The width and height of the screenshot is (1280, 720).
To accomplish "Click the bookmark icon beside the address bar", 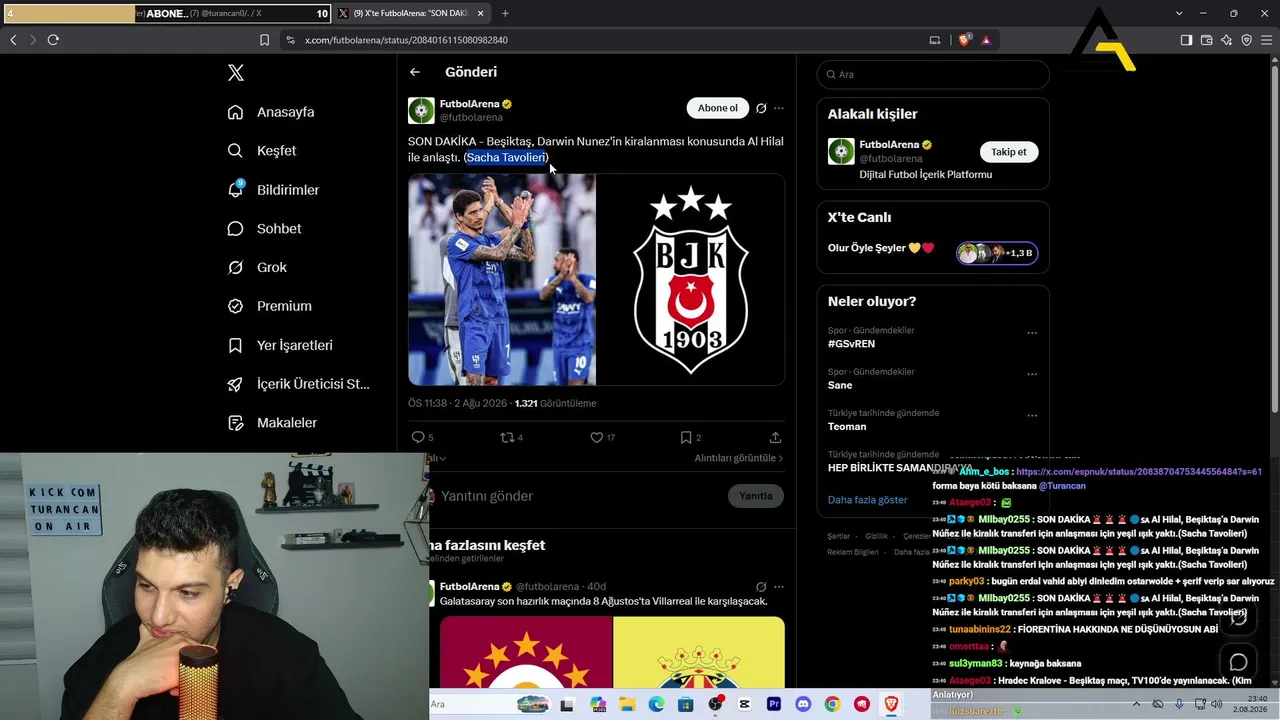I will tap(264, 40).
